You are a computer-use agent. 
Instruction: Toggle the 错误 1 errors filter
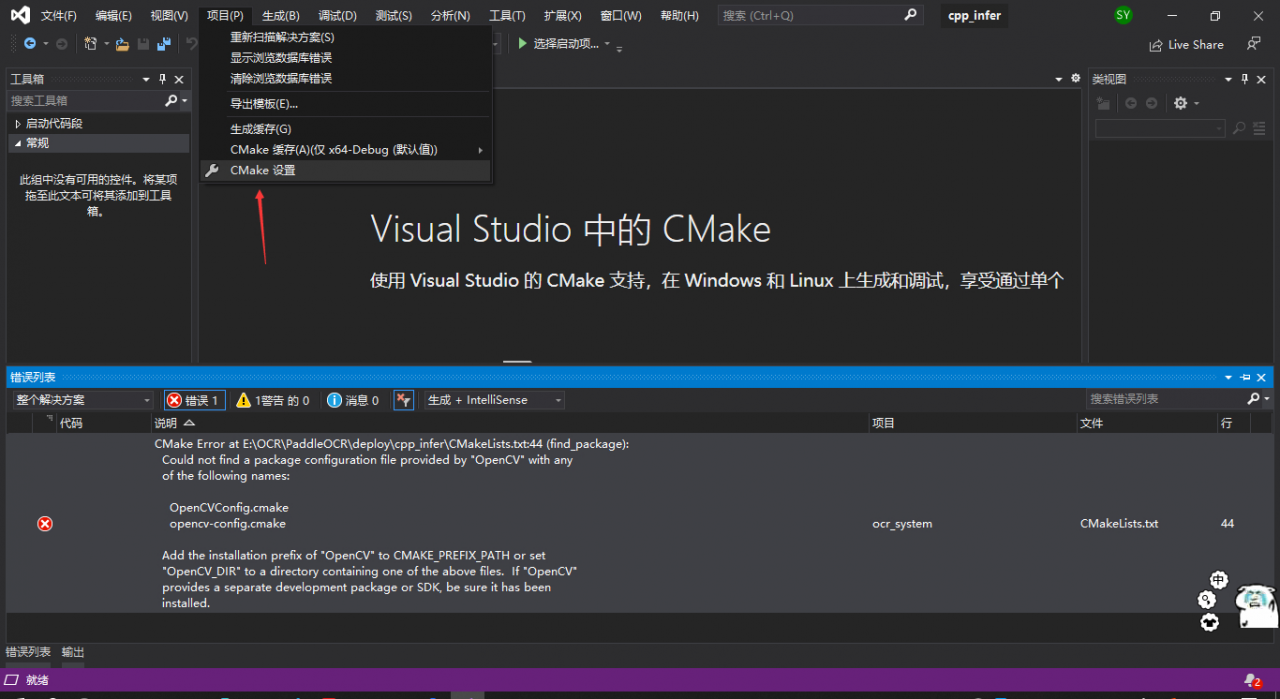193,400
